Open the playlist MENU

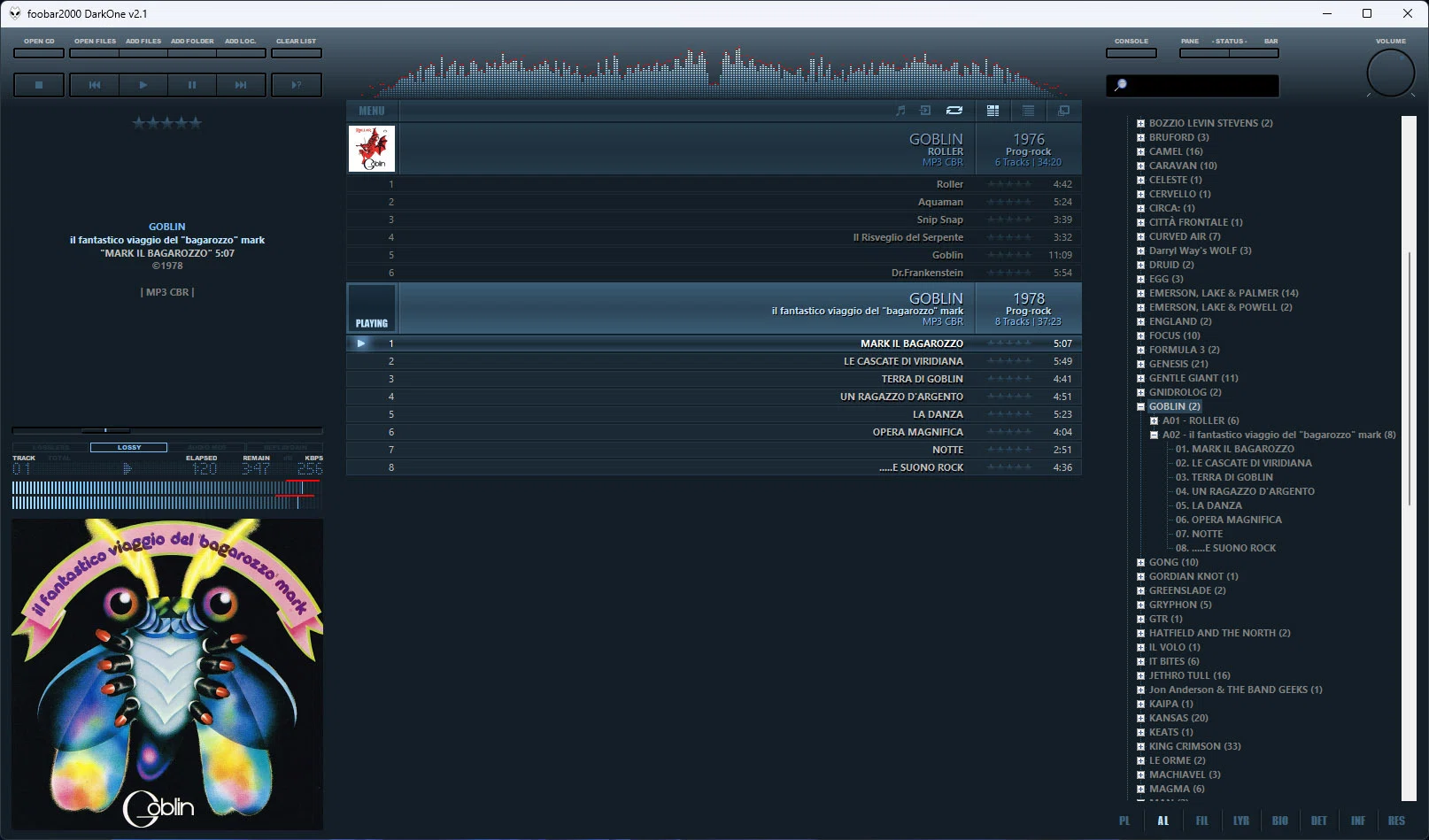(x=372, y=111)
